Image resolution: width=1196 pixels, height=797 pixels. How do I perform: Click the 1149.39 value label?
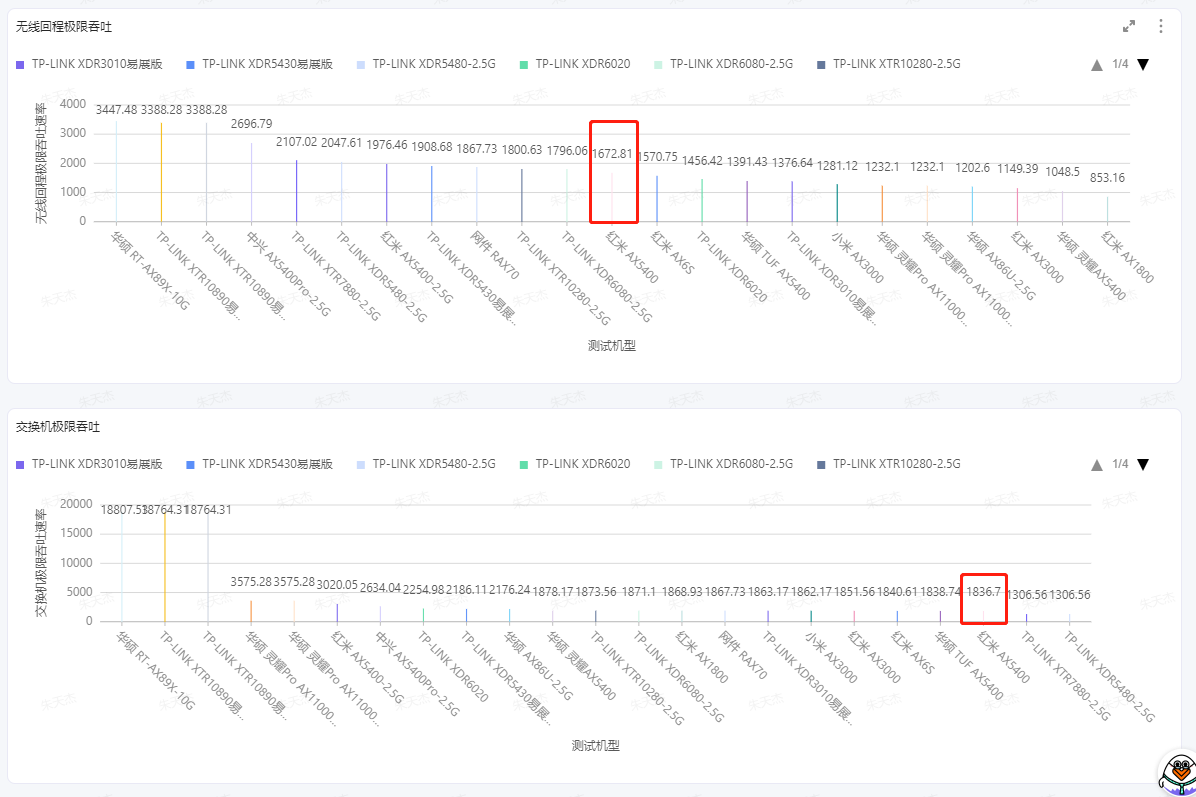(1018, 169)
